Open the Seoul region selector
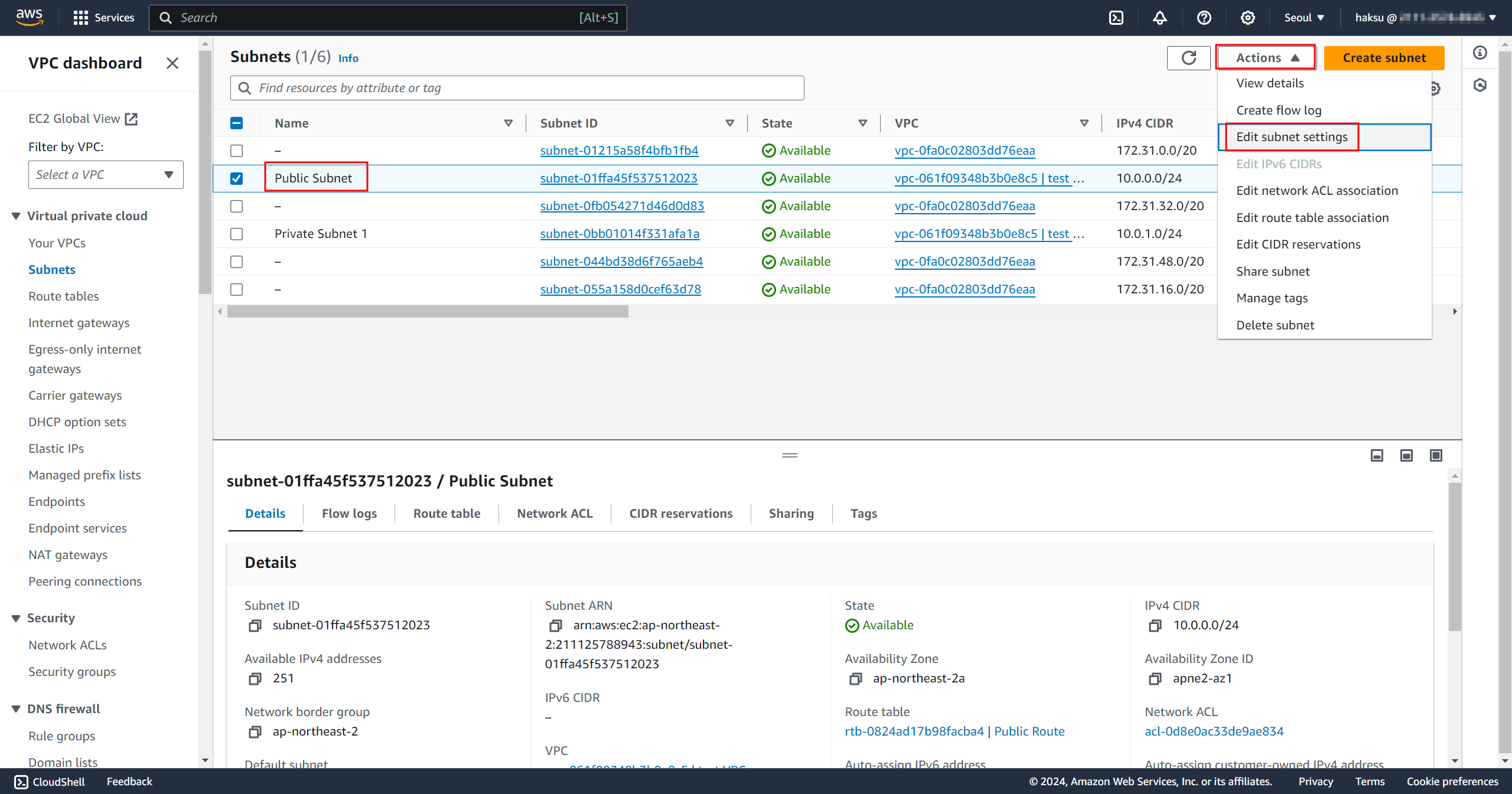The height and width of the screenshot is (794, 1512). [1304, 18]
